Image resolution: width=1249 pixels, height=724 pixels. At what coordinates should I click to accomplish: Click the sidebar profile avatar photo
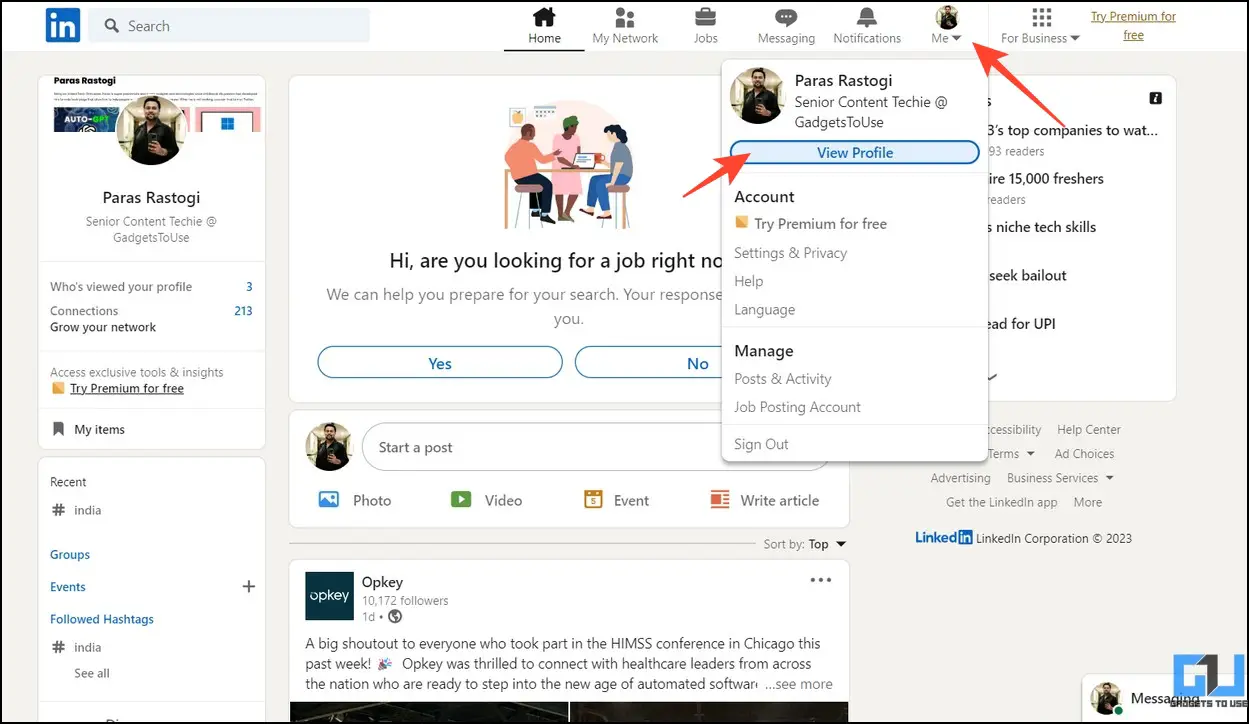click(x=151, y=131)
